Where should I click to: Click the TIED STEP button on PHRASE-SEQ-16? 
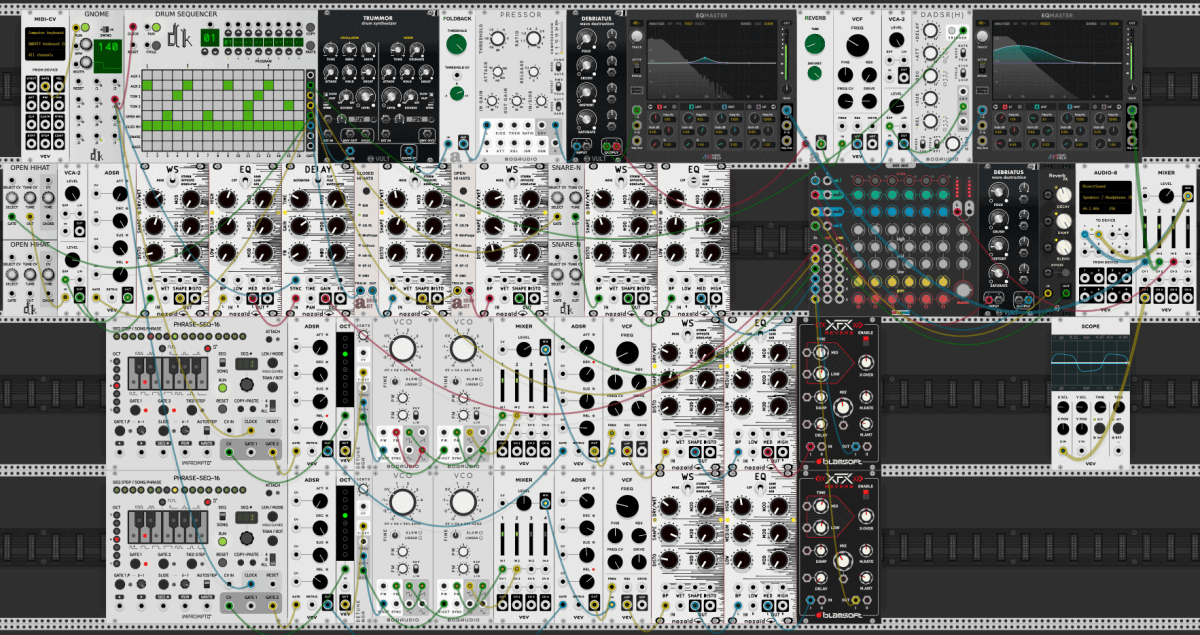(192, 409)
